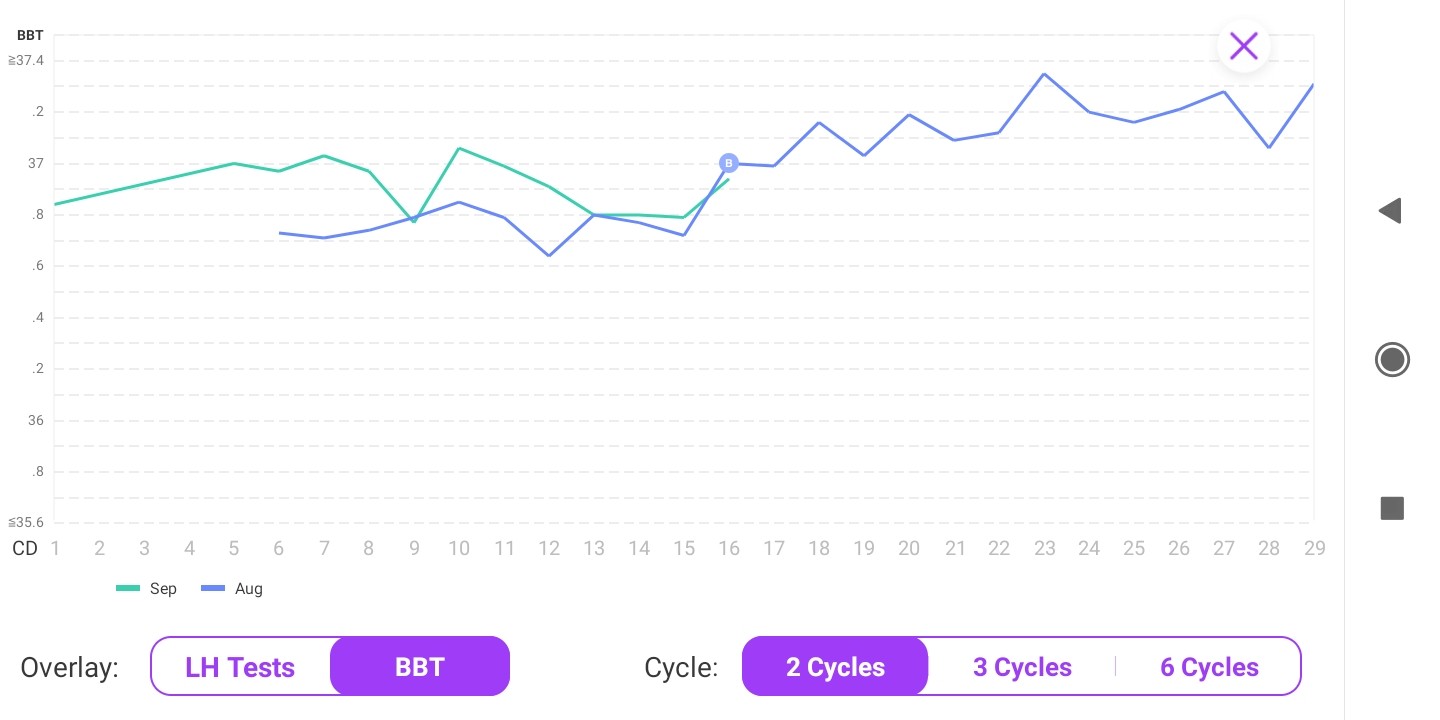Switch to 3 Cycles view

pyautogui.click(x=1022, y=667)
